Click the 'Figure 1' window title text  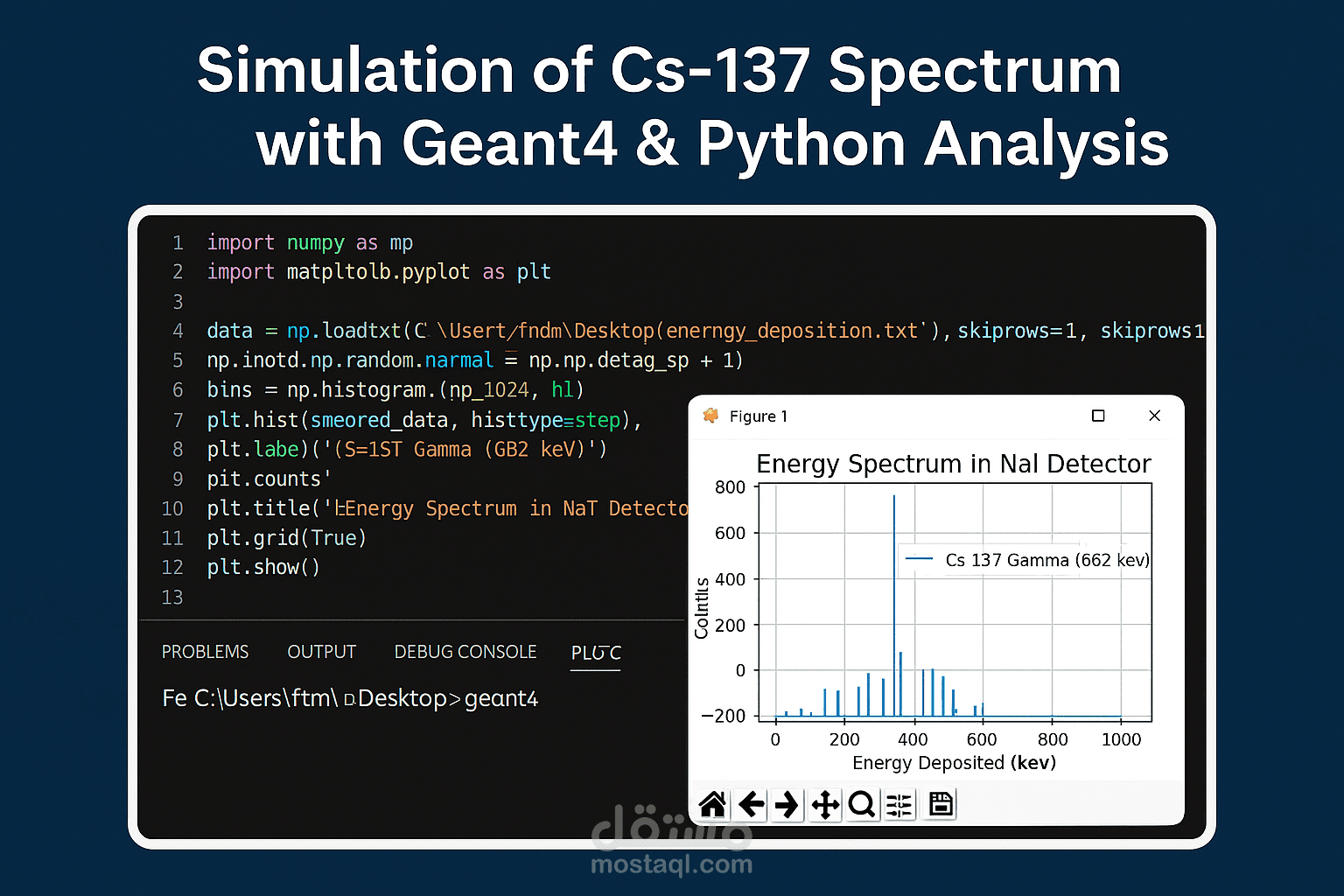coord(759,416)
